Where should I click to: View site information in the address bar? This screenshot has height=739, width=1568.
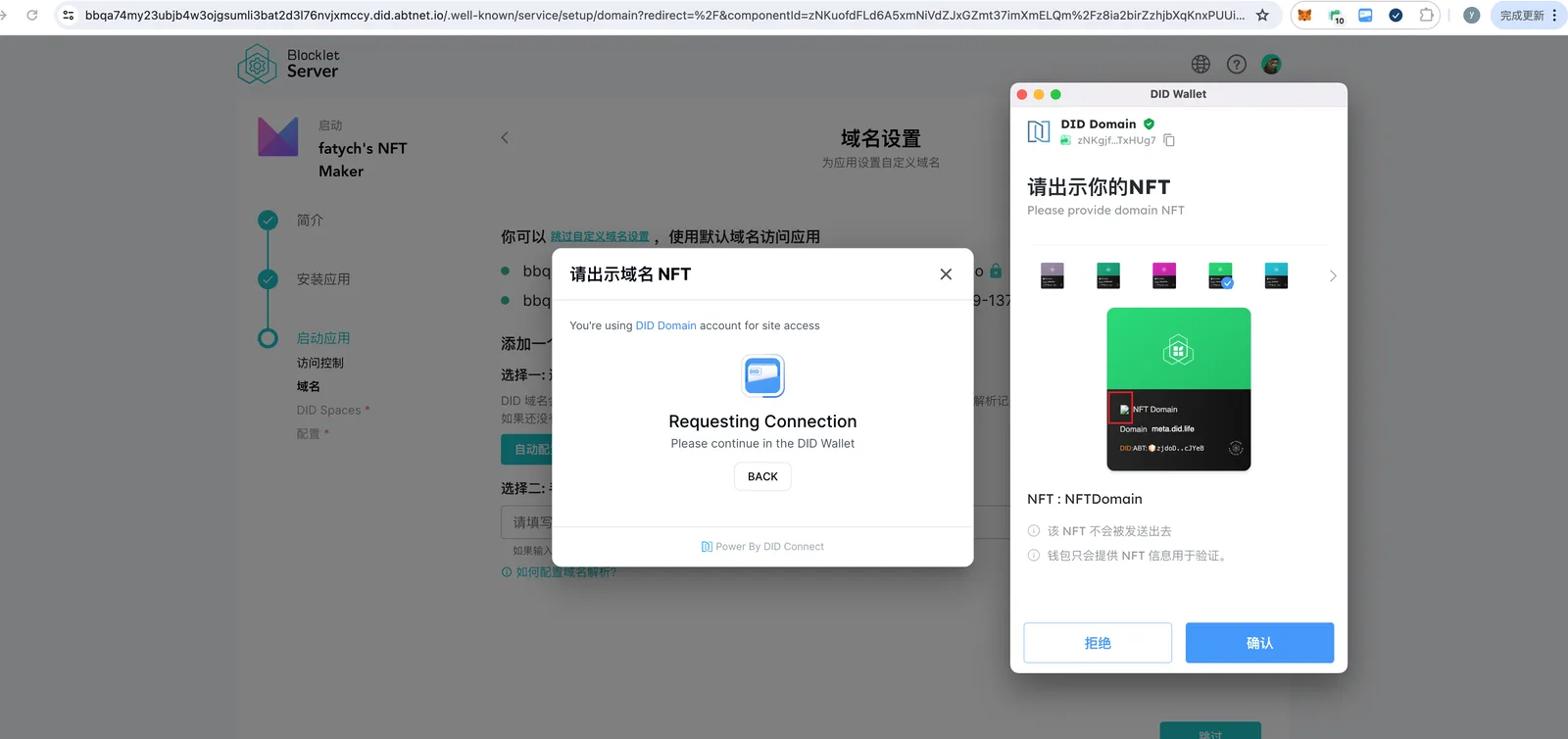coord(69,16)
